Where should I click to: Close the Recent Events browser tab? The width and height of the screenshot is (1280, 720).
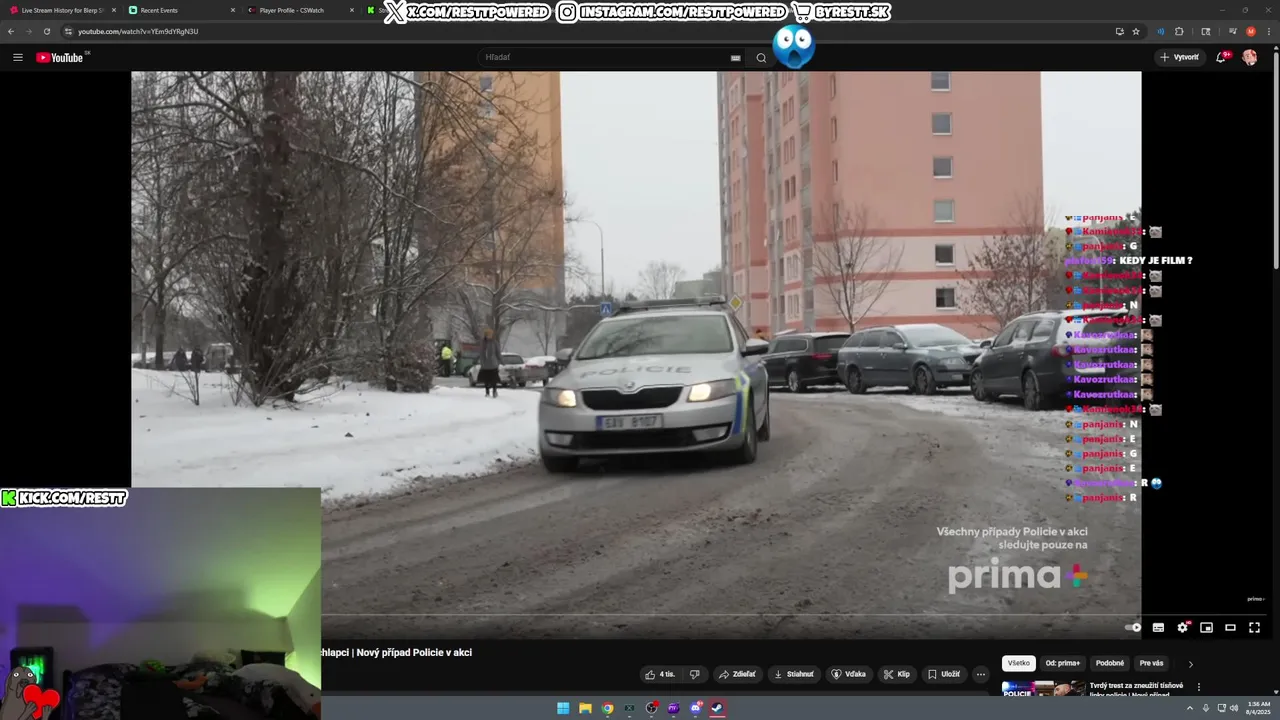tap(233, 10)
